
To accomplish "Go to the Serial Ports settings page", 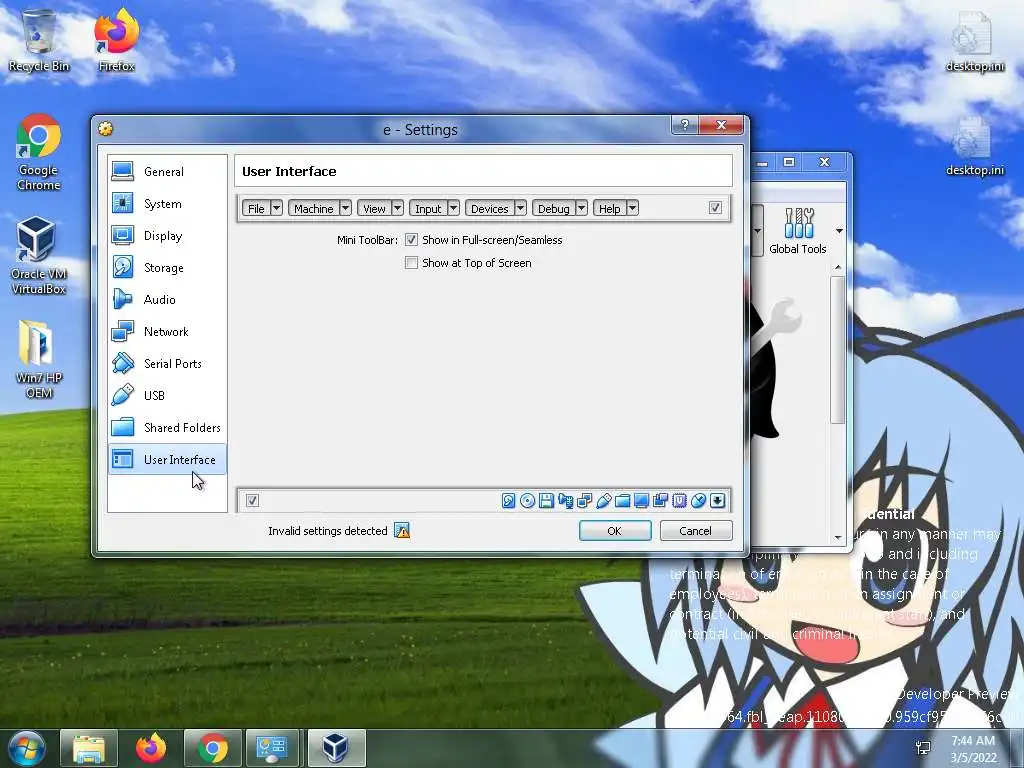I will pyautogui.click(x=167, y=364).
